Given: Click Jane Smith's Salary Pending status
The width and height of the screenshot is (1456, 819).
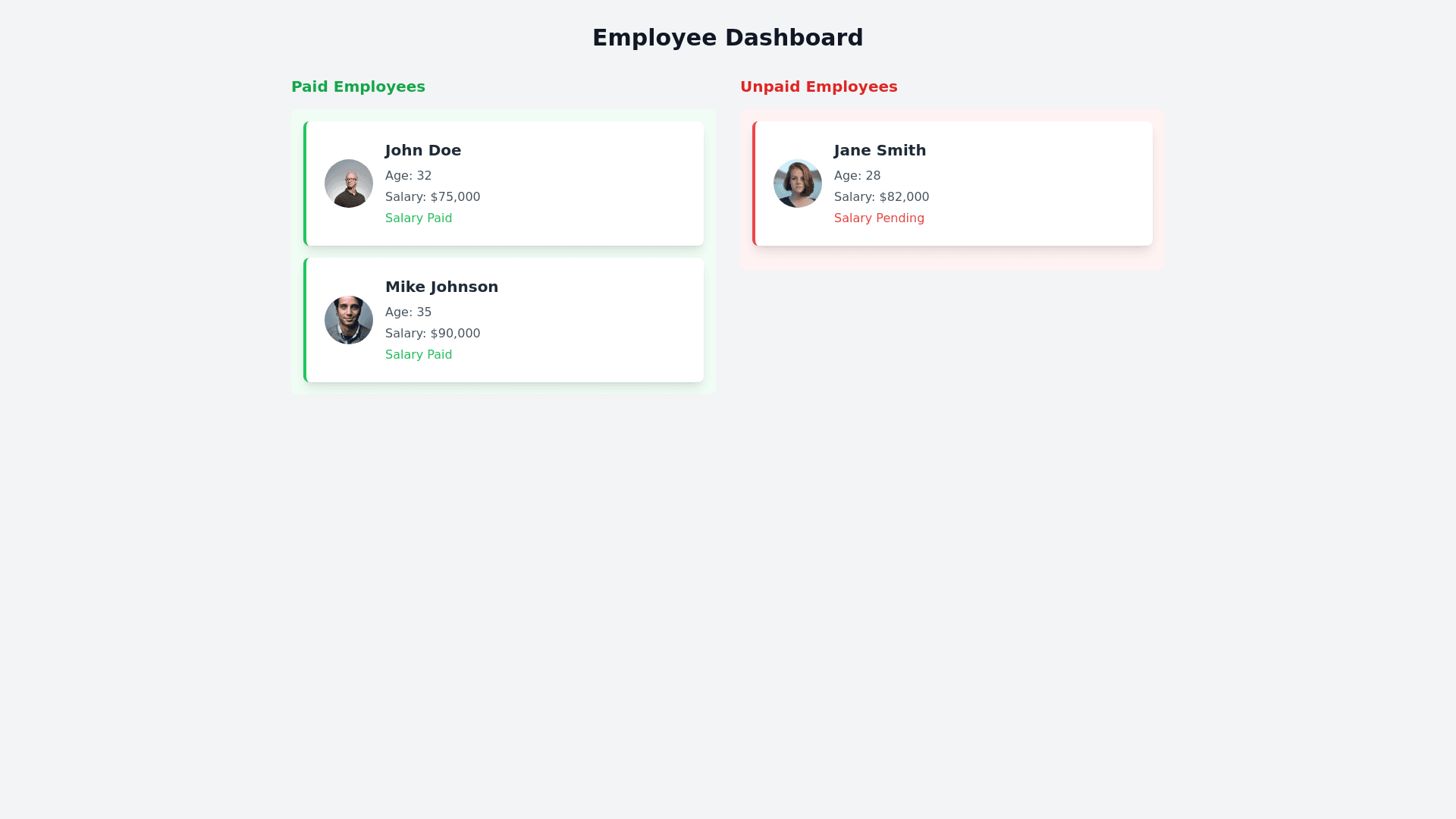Looking at the screenshot, I should pyautogui.click(x=879, y=218).
